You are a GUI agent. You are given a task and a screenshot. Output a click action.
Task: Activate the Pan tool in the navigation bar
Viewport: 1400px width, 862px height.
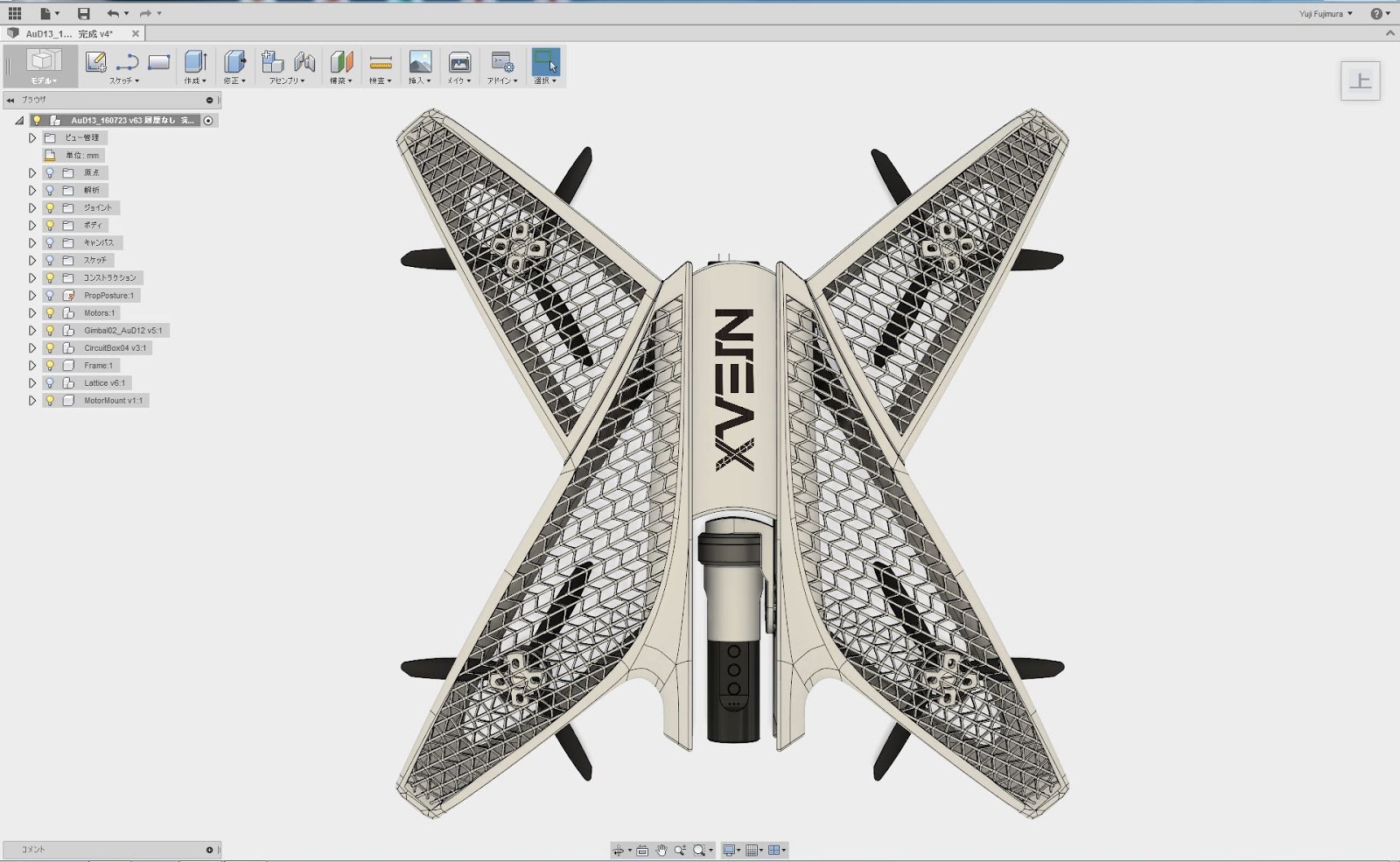[x=661, y=849]
